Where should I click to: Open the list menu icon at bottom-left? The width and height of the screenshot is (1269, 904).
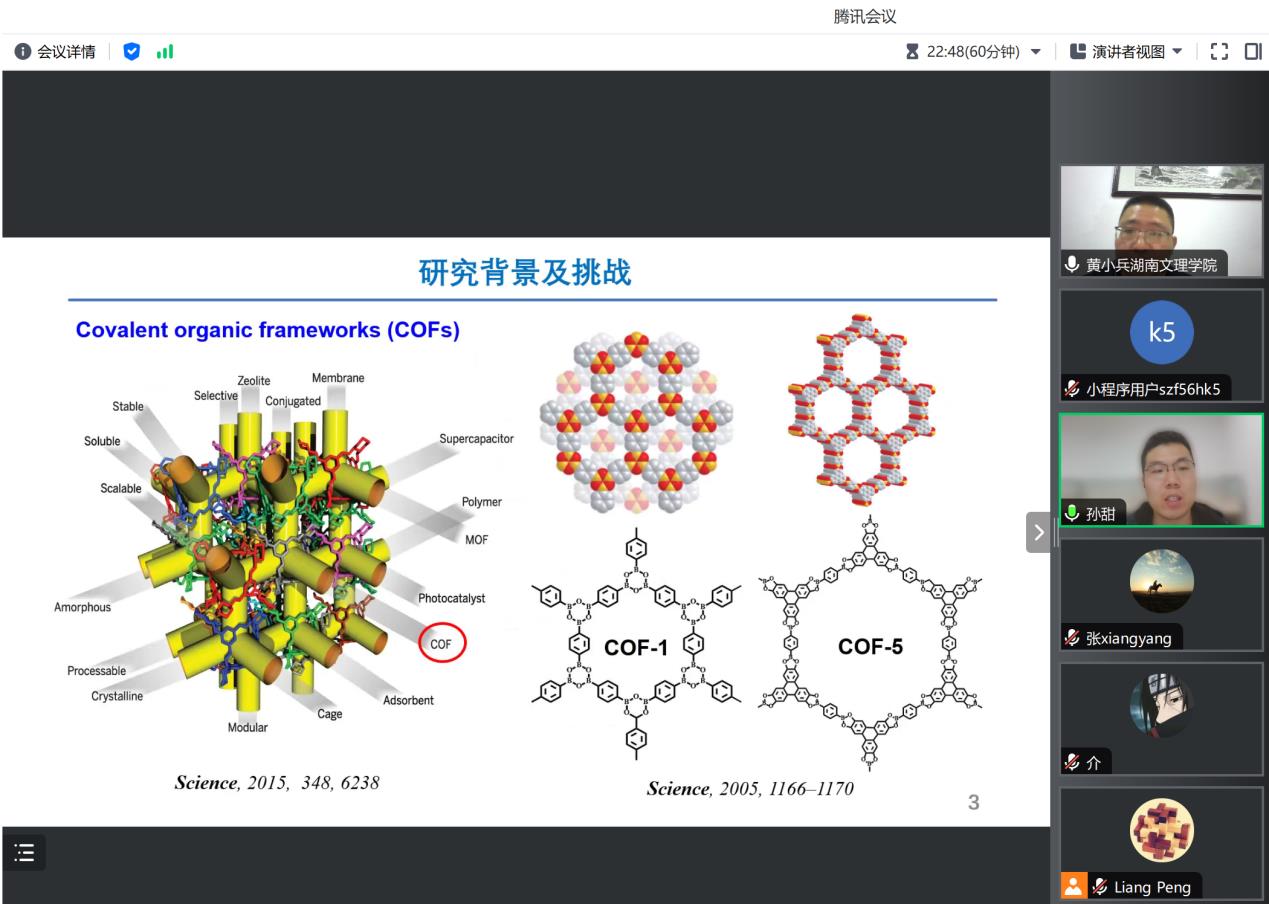tap(24, 852)
